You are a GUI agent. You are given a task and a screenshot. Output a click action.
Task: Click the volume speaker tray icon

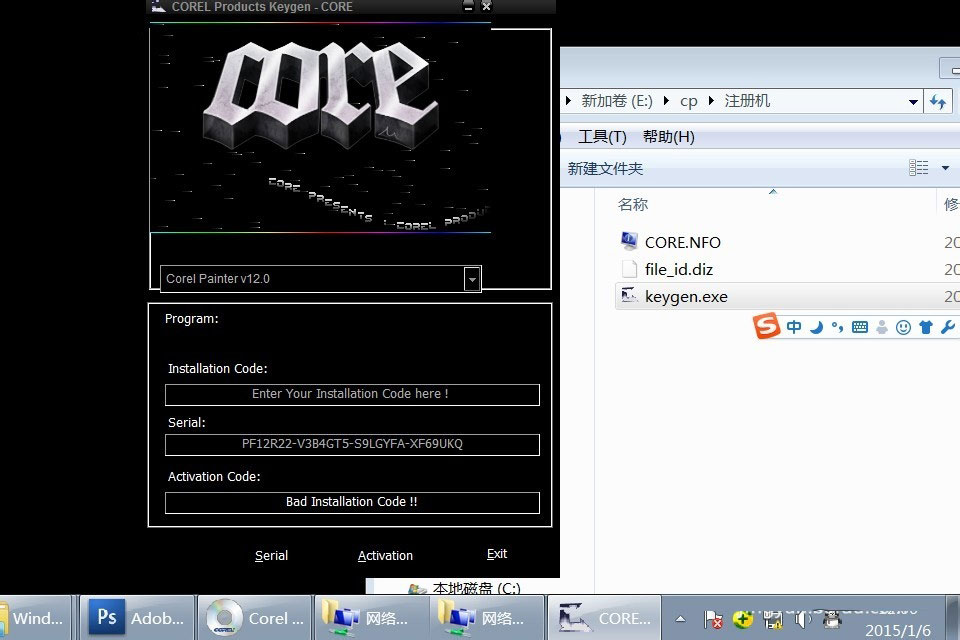tap(801, 620)
